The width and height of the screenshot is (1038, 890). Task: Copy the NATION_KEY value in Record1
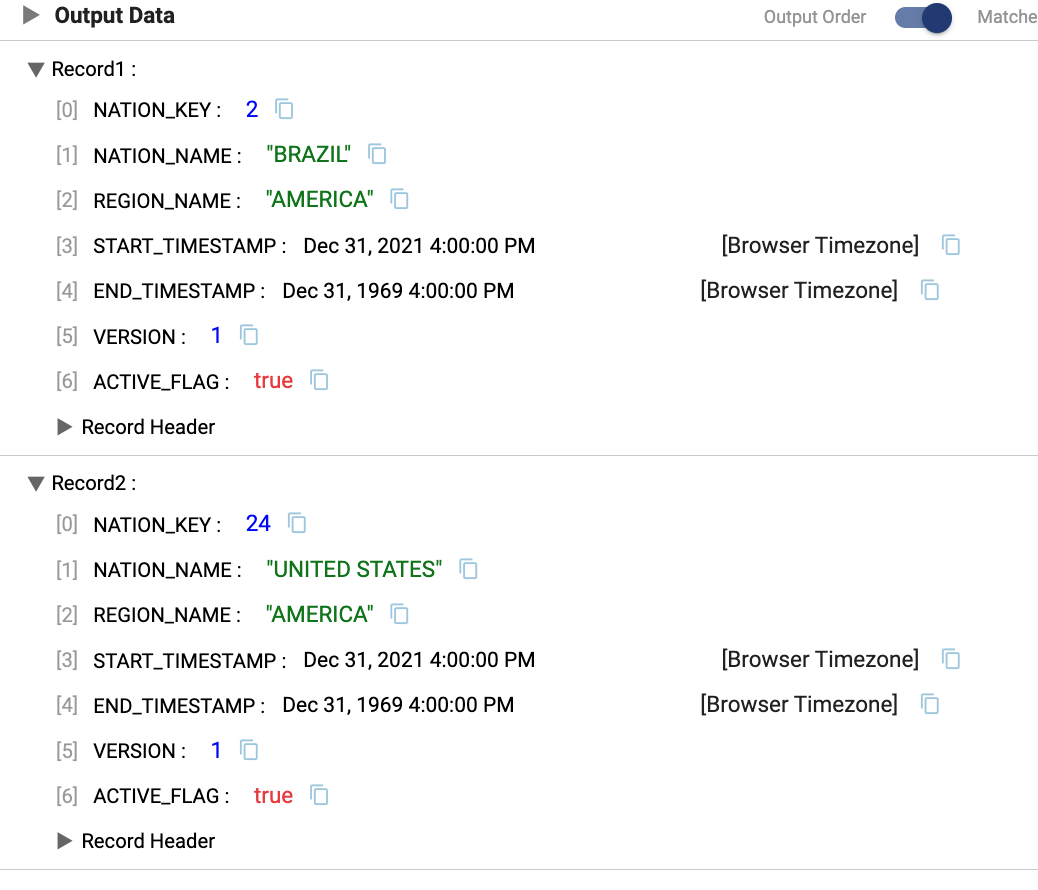coord(285,109)
